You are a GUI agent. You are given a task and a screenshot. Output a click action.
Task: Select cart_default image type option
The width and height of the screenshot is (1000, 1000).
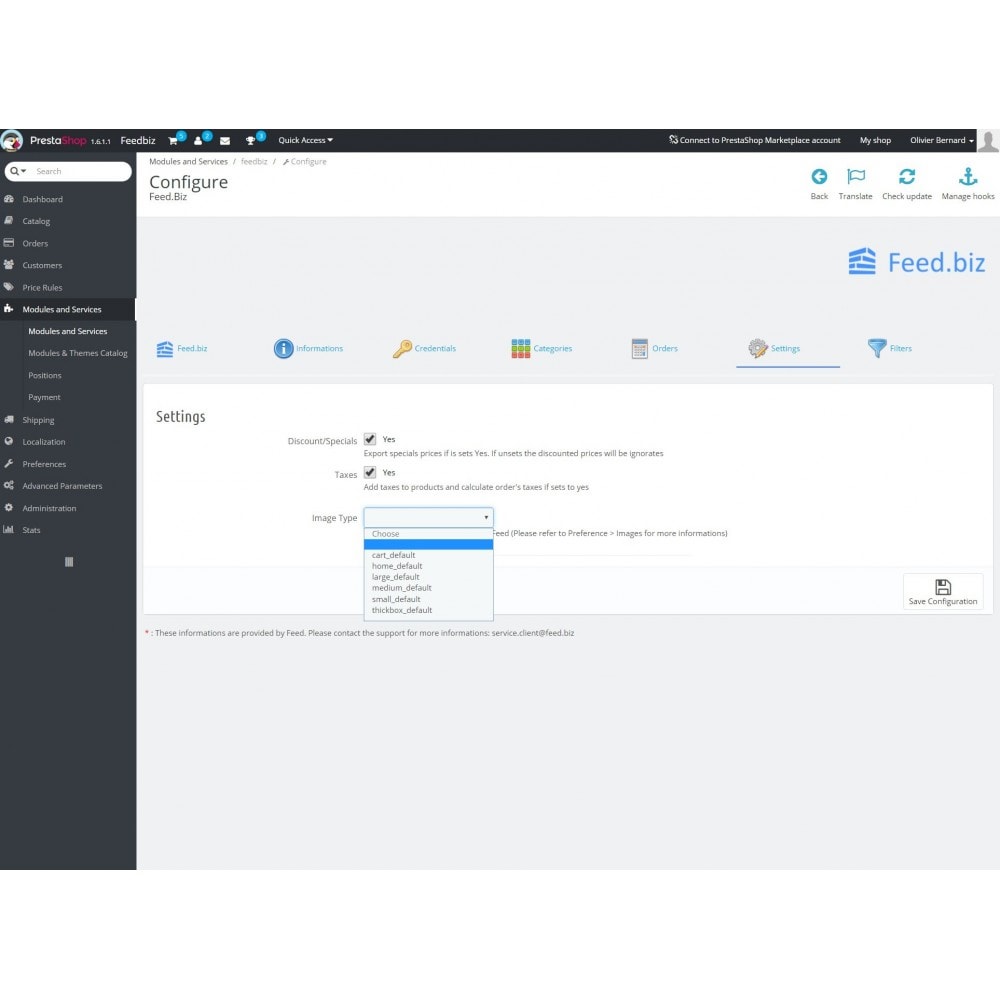(x=428, y=555)
